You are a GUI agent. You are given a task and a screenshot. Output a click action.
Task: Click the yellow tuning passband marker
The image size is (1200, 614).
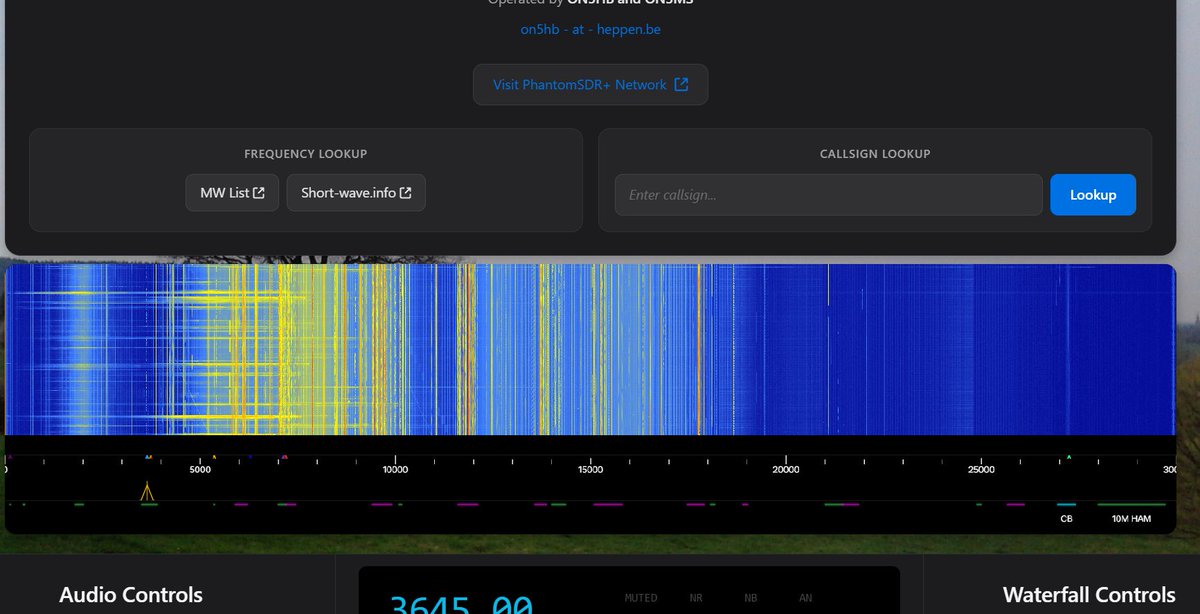click(x=147, y=491)
